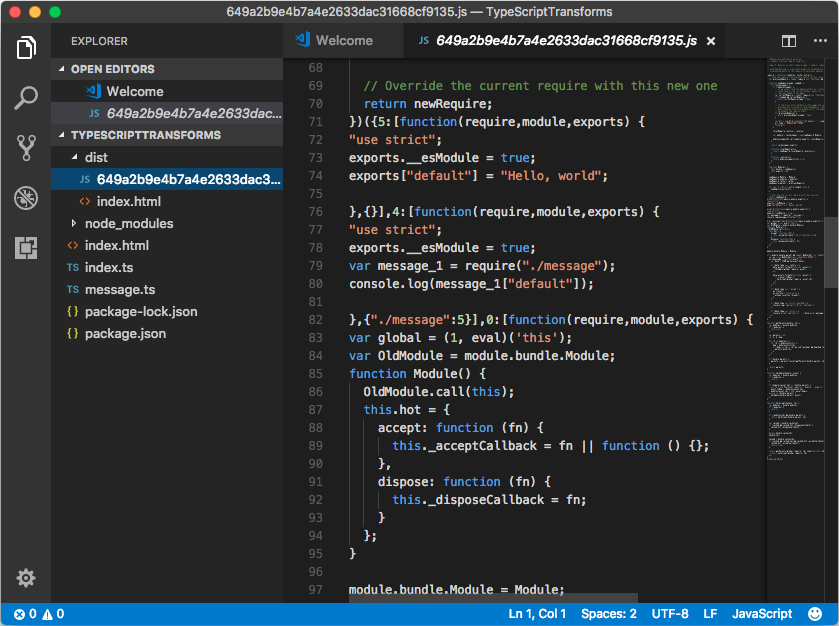Select the JS file in Open Editors
Screen dimensions: 839x626
coord(167,113)
